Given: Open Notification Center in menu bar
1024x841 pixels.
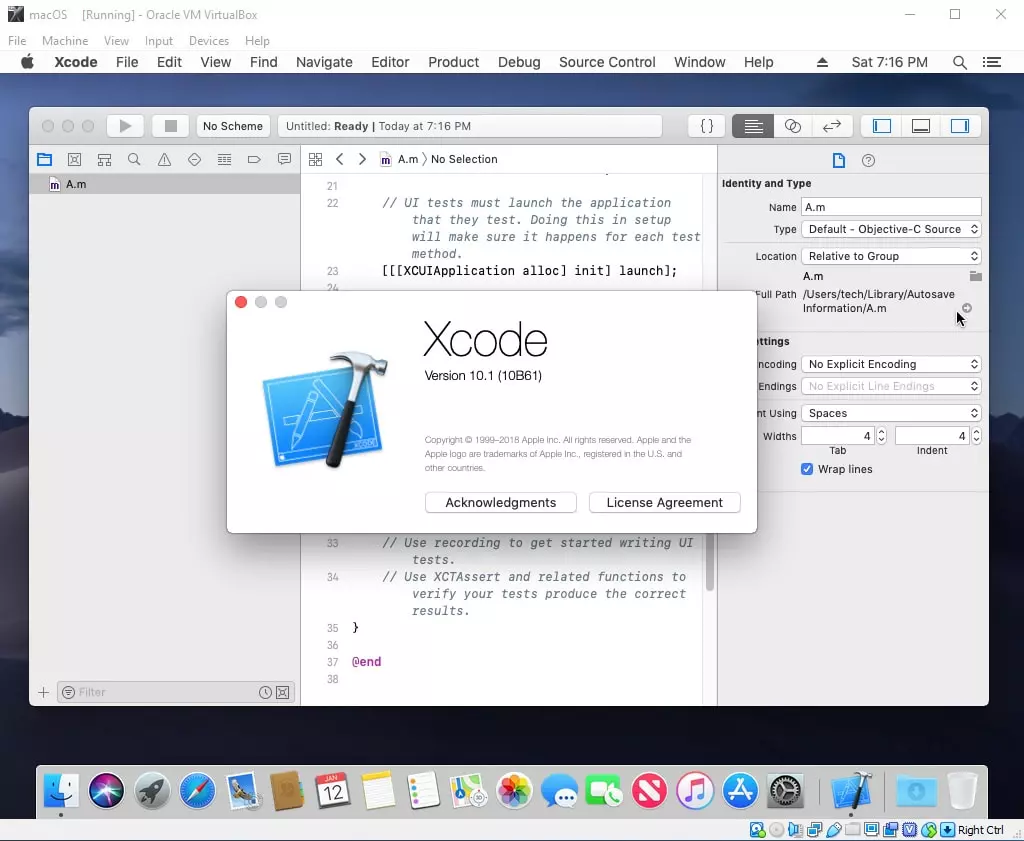Looking at the screenshot, I should click(991, 62).
